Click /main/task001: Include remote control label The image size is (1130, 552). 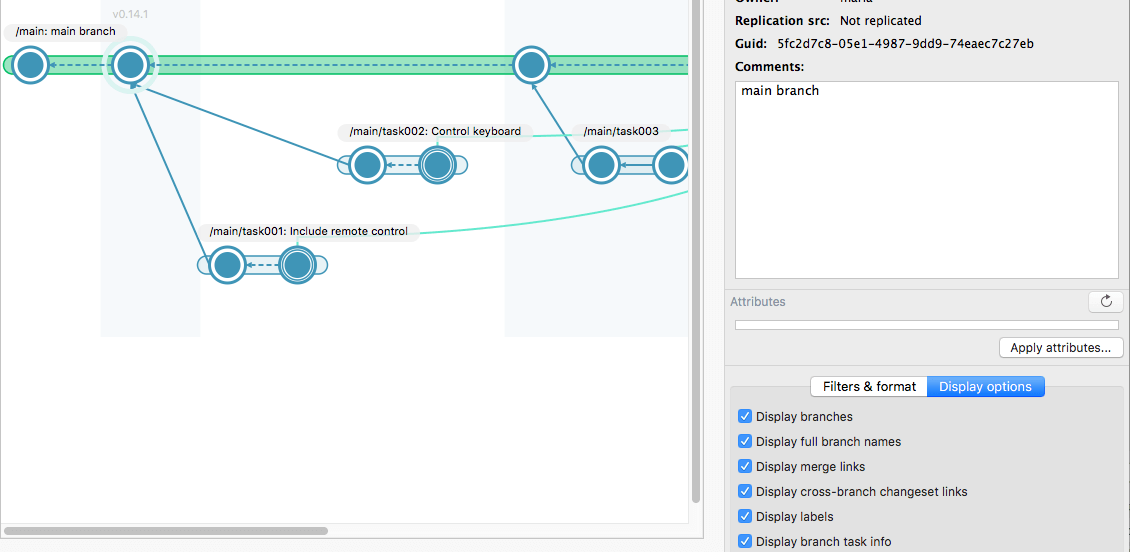[x=308, y=231]
